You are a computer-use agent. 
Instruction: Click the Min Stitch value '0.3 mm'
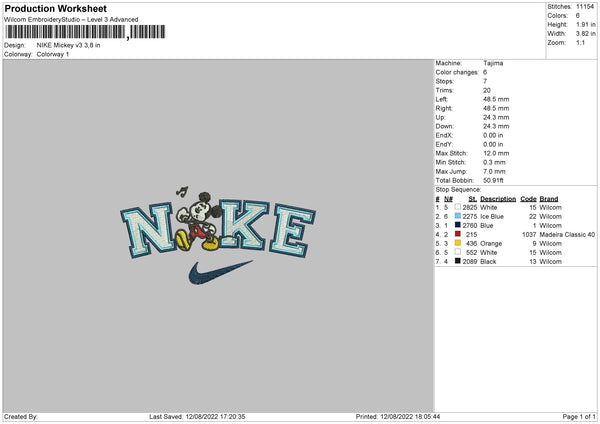click(x=494, y=162)
